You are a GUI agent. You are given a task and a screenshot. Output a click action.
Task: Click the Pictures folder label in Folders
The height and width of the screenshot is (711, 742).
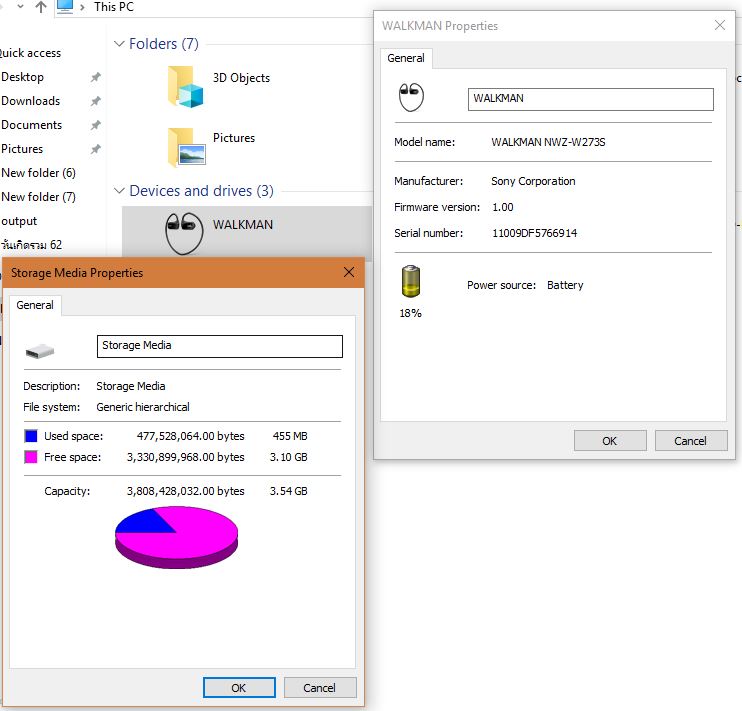tap(234, 138)
